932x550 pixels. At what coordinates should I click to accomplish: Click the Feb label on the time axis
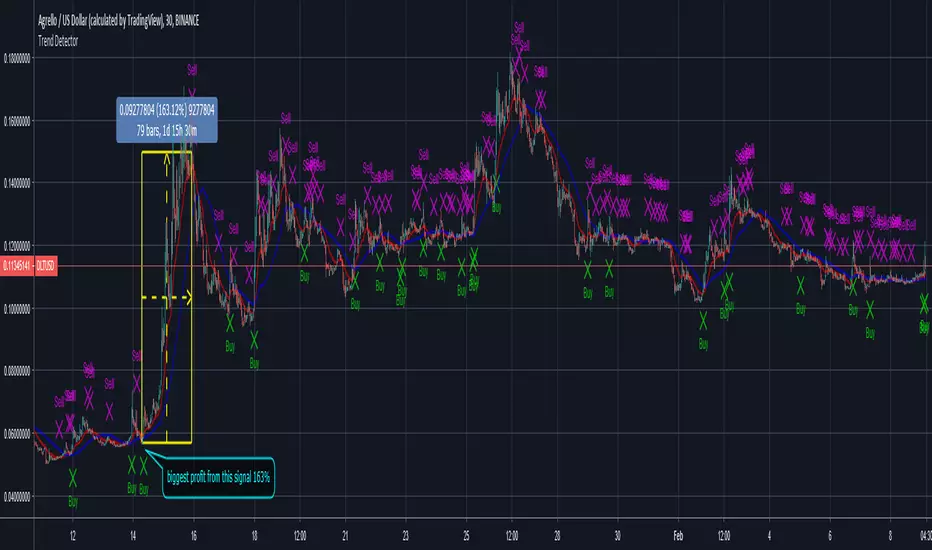pos(677,534)
